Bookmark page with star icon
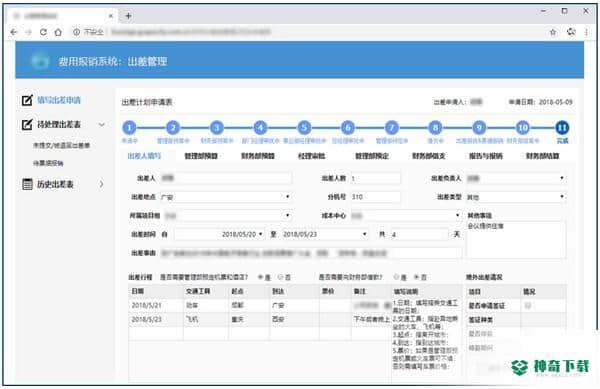 [553, 32]
